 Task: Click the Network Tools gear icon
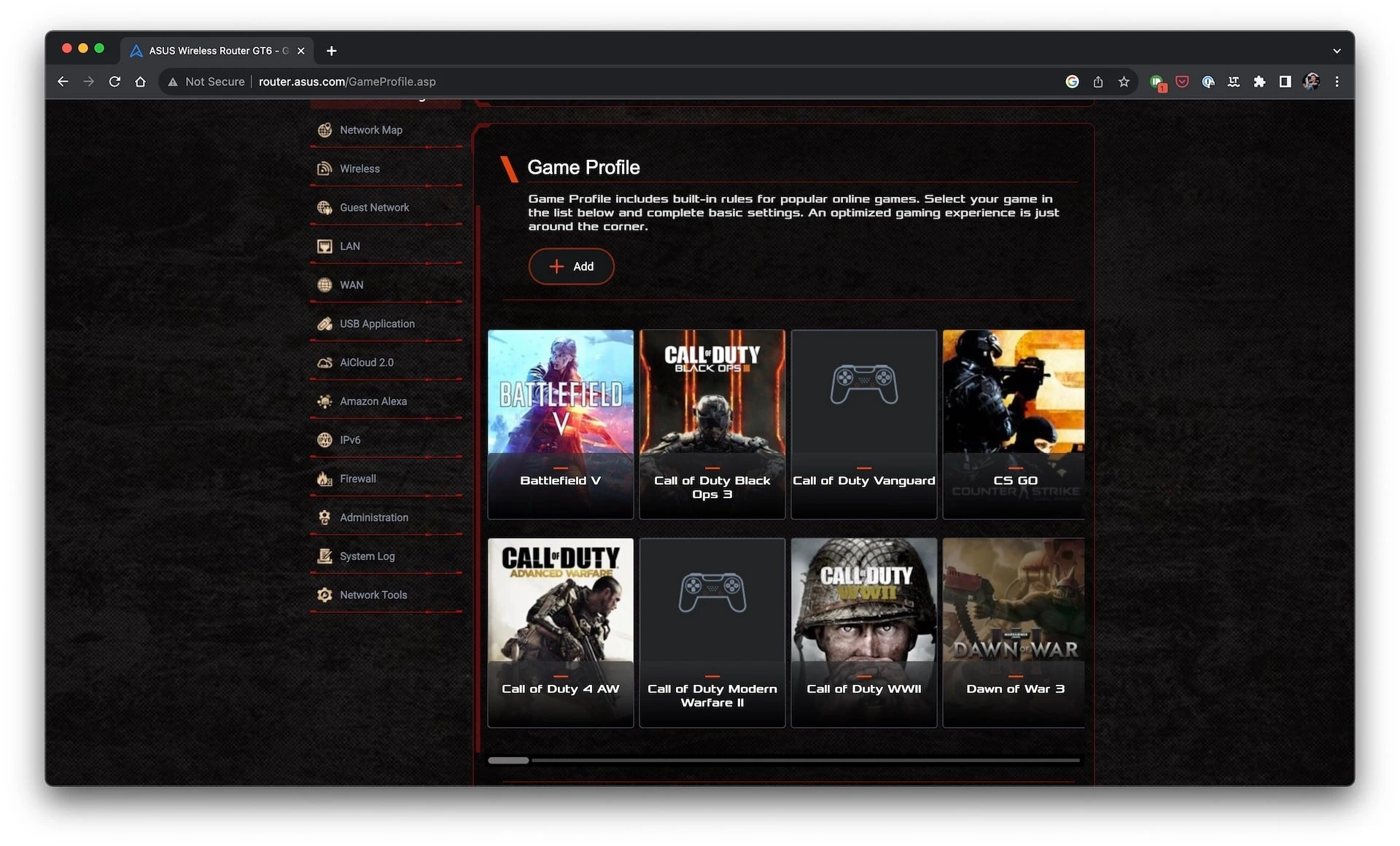[x=324, y=595]
